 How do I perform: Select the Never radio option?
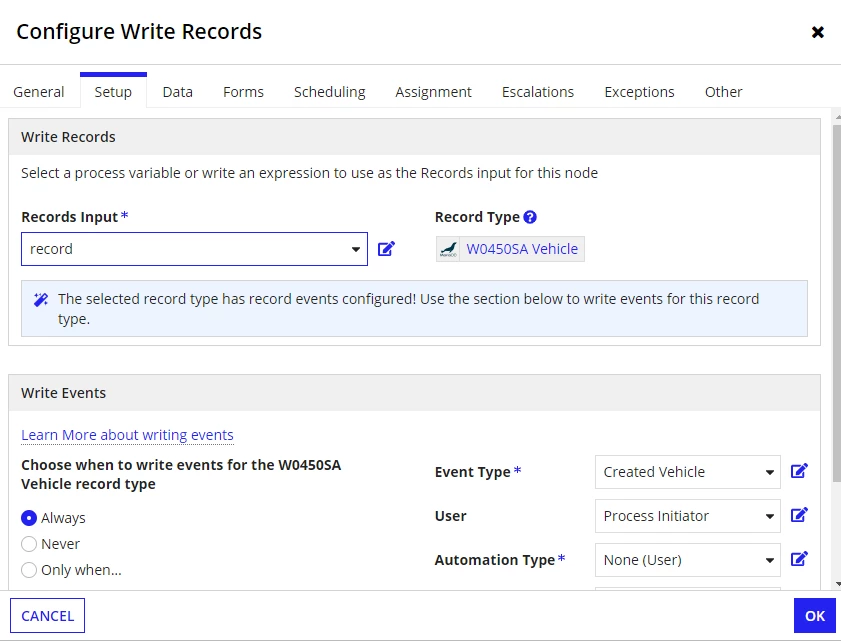click(x=29, y=544)
